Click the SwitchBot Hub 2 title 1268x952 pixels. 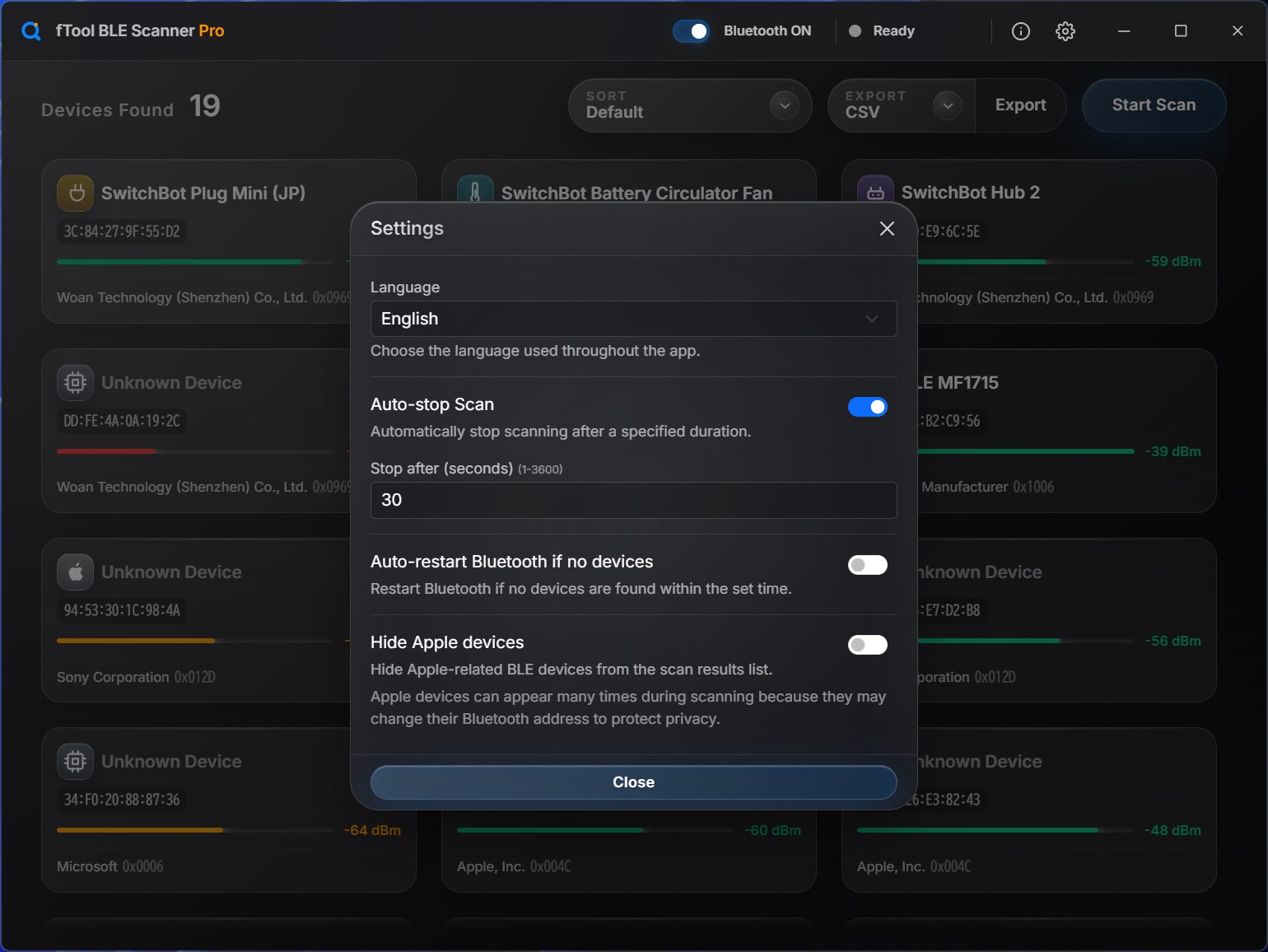(971, 193)
